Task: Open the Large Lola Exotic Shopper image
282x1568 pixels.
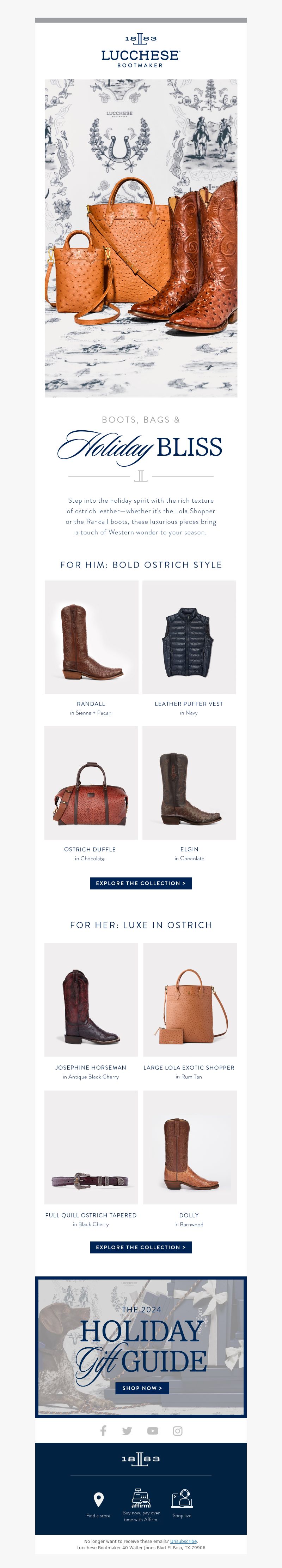Action: [190, 1000]
